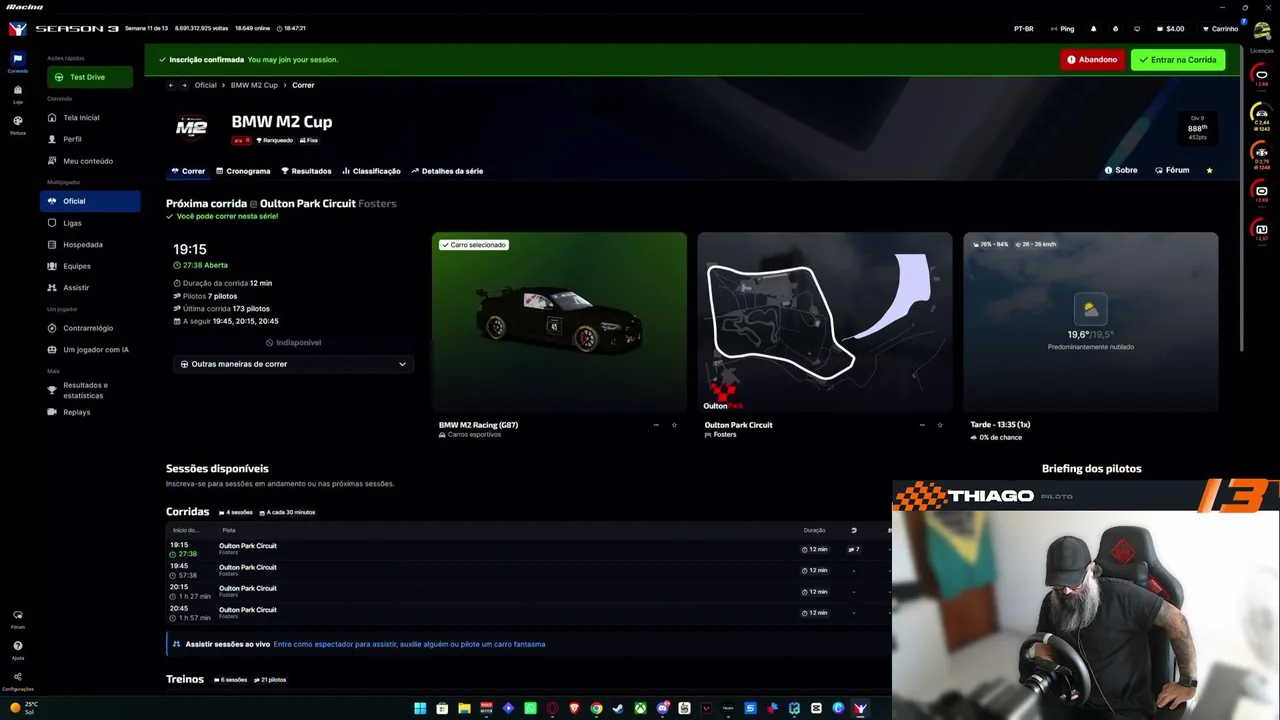The width and height of the screenshot is (1280, 720).
Task: Click the gear icon beside the bell
Action: [1115, 29]
